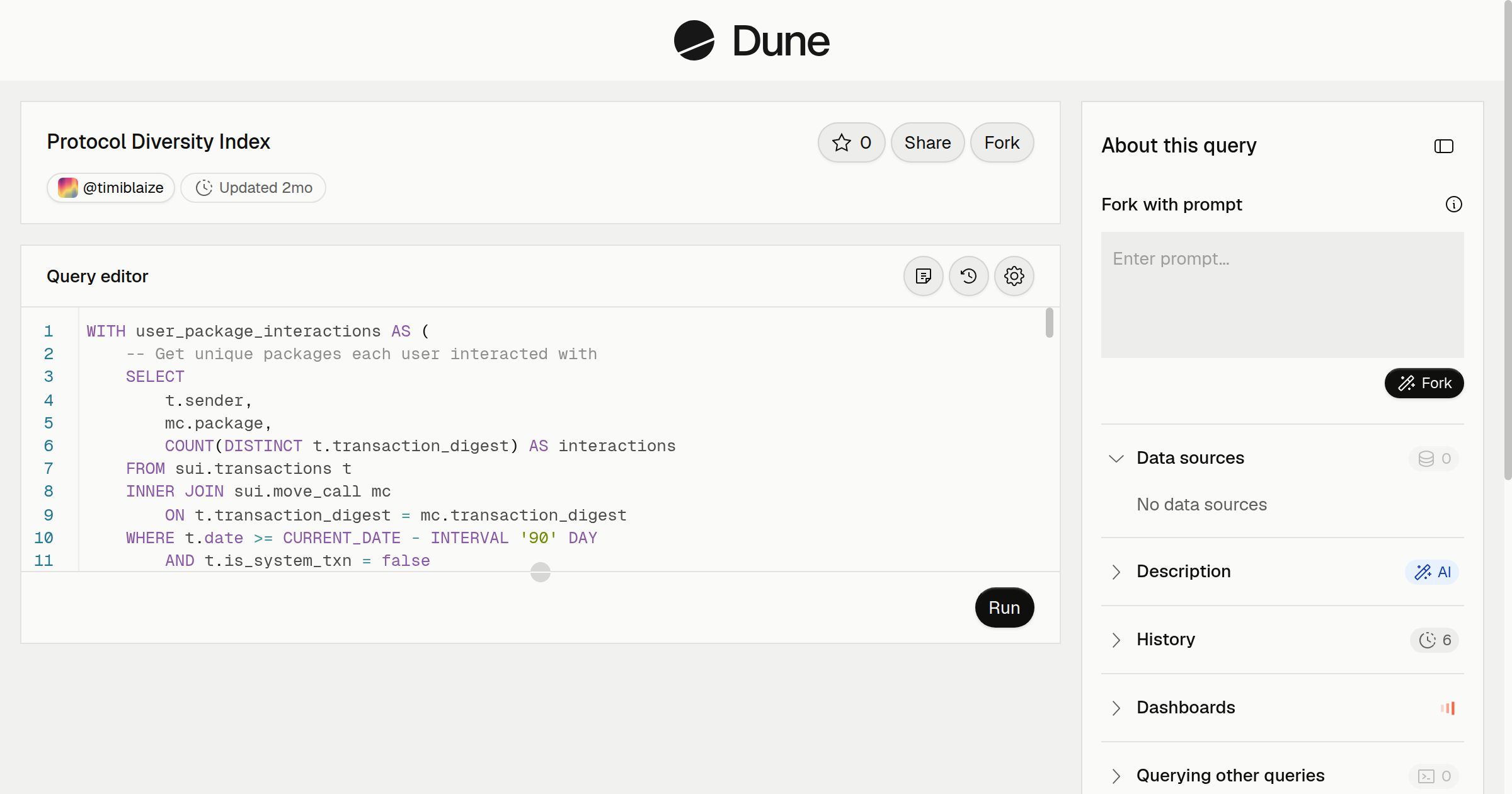The height and width of the screenshot is (794, 1512).
Task: Click the Fork button beside Share
Action: click(1002, 142)
